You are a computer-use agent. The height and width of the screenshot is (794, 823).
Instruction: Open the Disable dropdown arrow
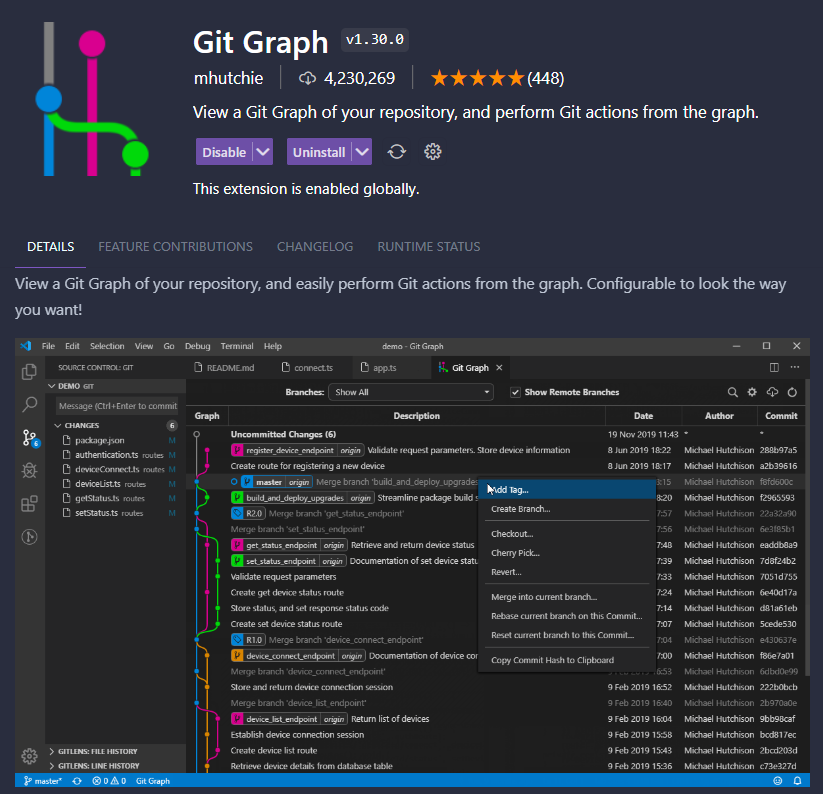click(263, 152)
